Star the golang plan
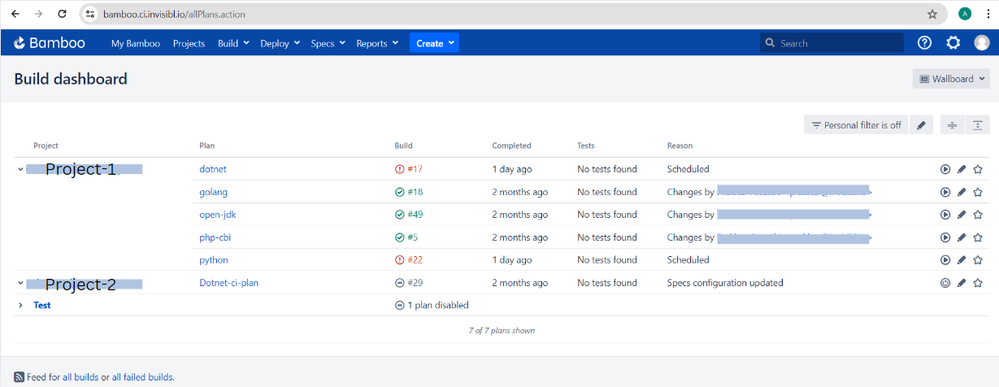 click(x=978, y=192)
